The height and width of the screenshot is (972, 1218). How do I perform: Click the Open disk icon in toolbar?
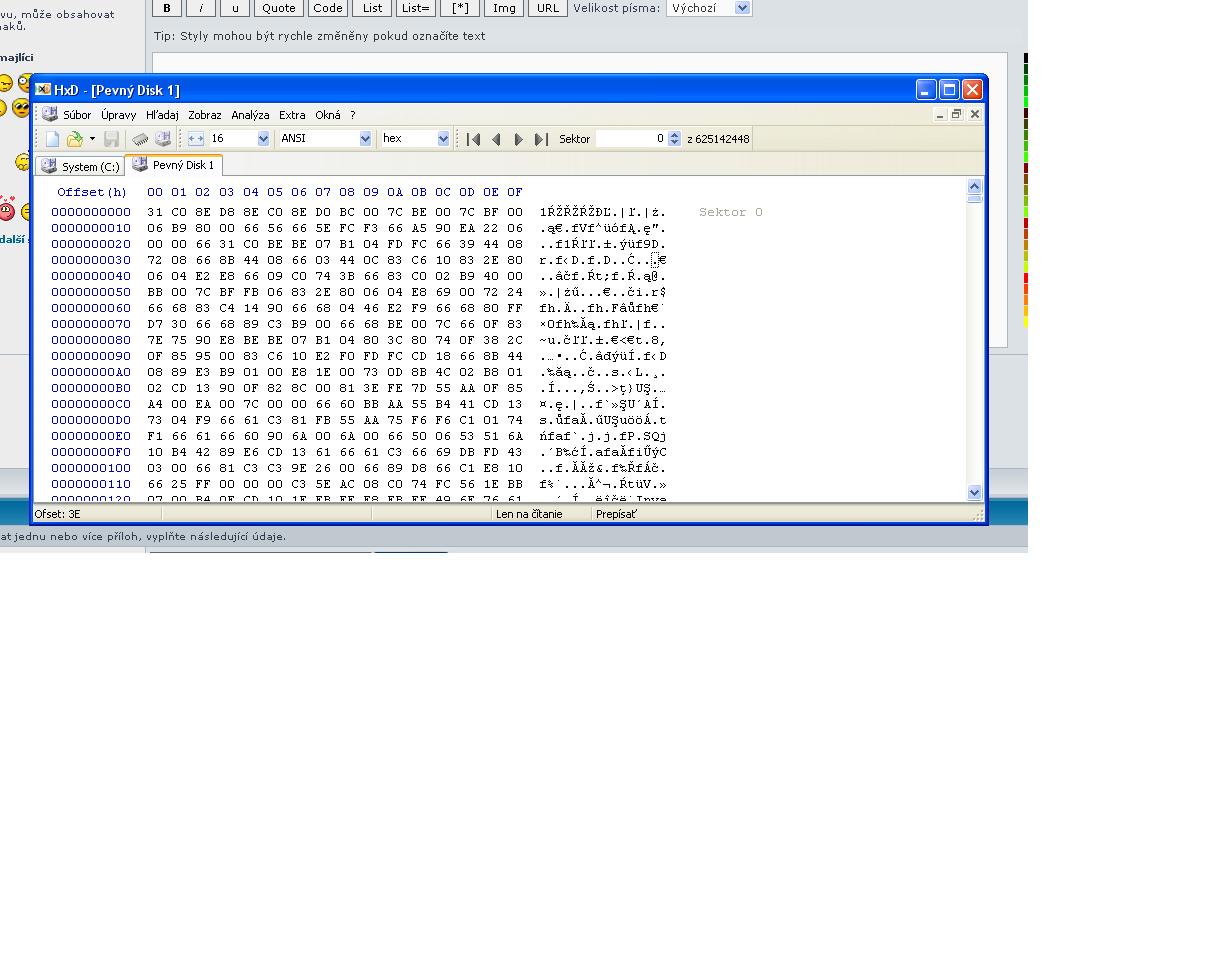pos(162,139)
